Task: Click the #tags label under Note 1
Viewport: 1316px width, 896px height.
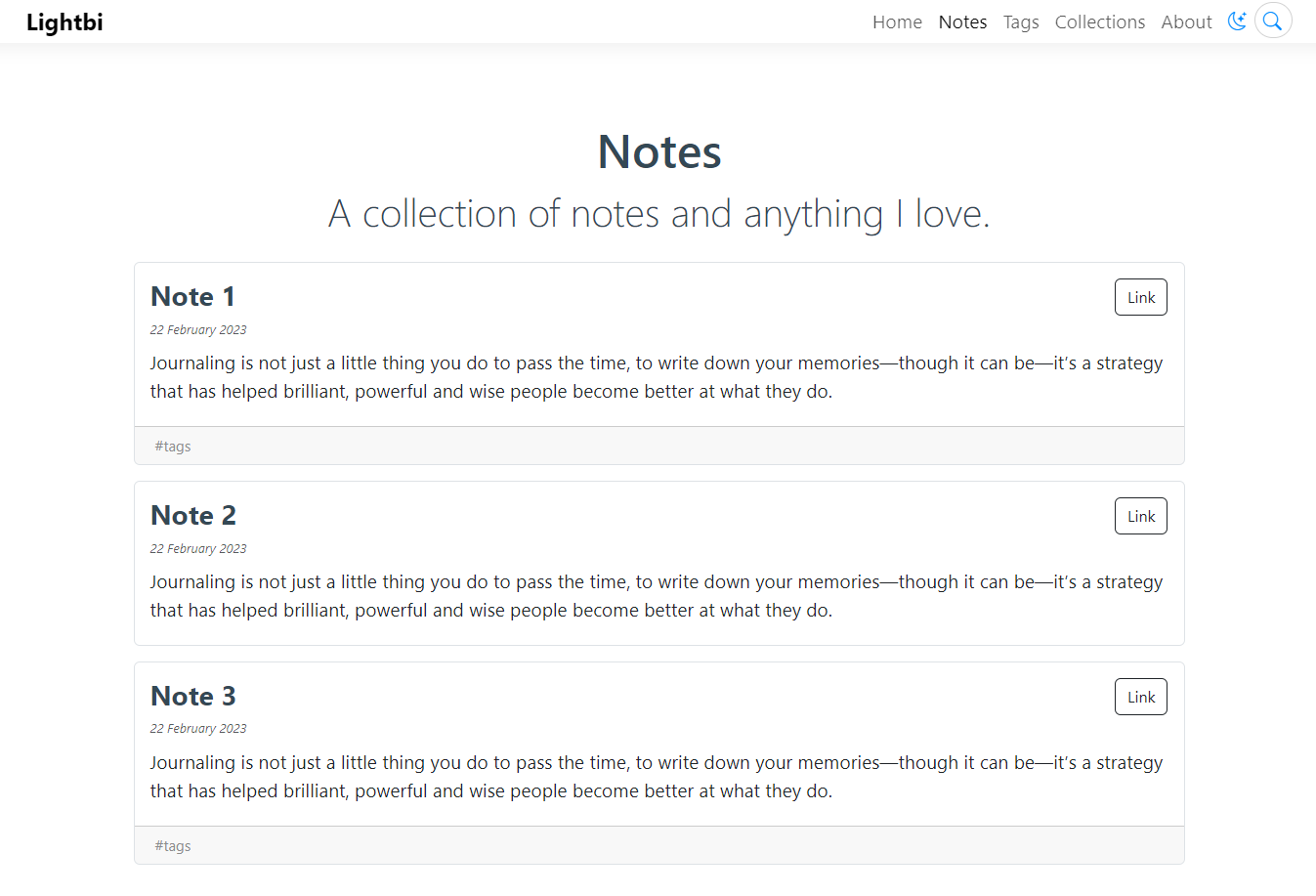Action: tap(173, 447)
